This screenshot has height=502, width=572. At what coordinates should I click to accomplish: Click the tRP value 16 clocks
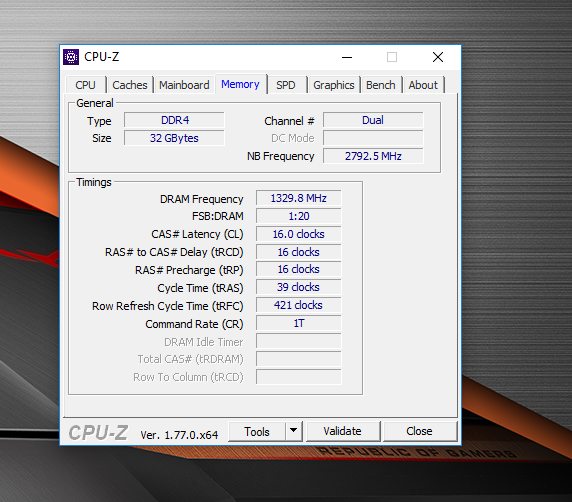(298, 269)
